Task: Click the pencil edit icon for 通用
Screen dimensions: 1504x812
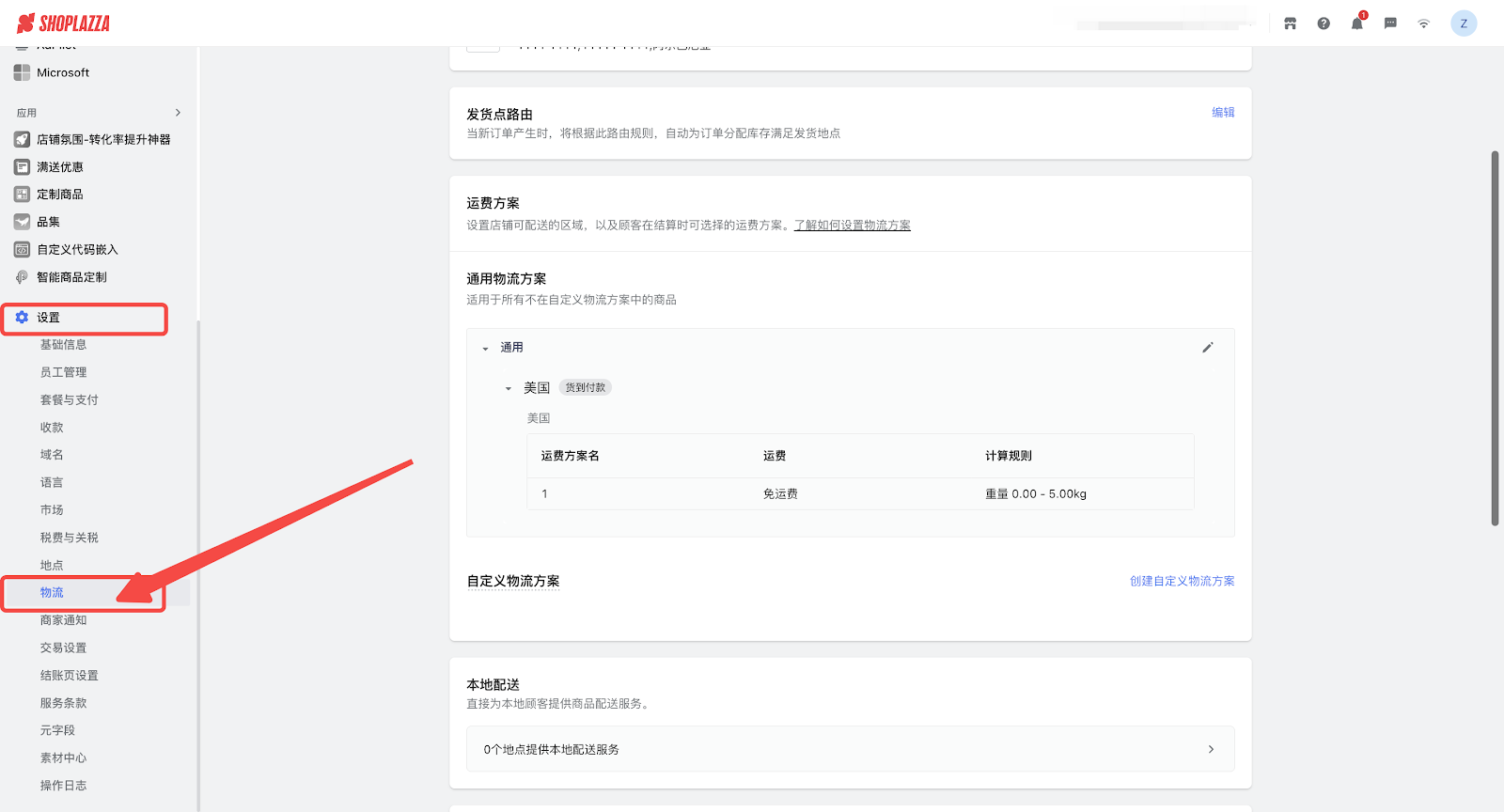Action: pos(1208,348)
